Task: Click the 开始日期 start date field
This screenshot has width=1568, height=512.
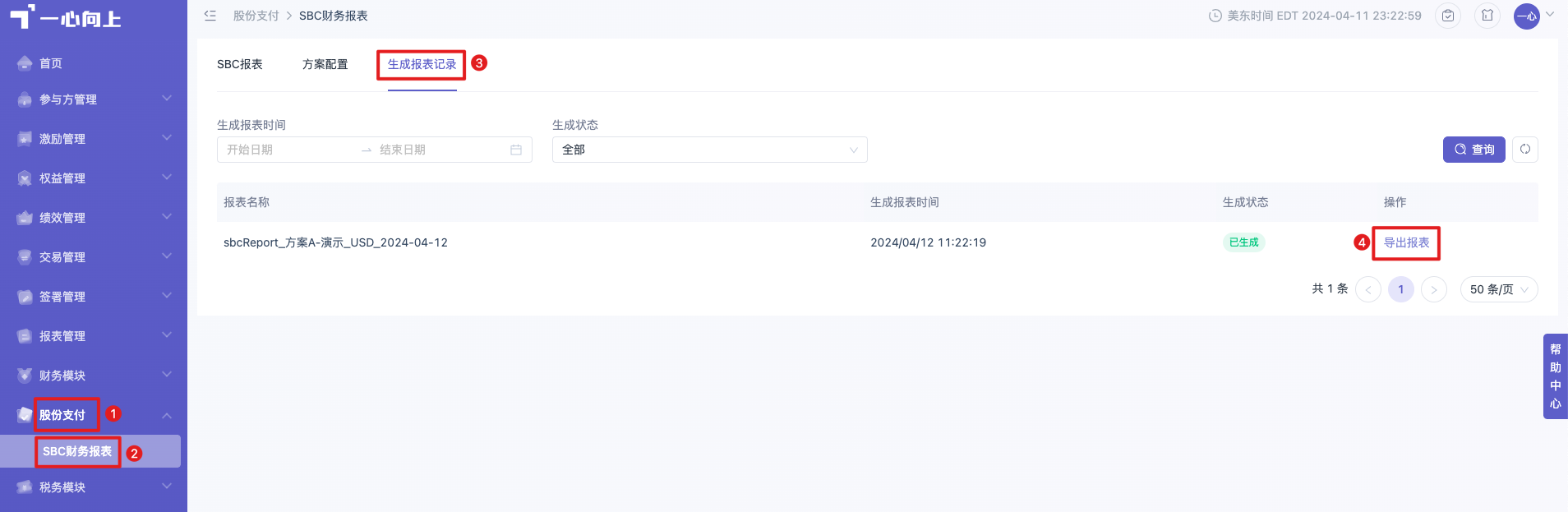Action: (288, 150)
